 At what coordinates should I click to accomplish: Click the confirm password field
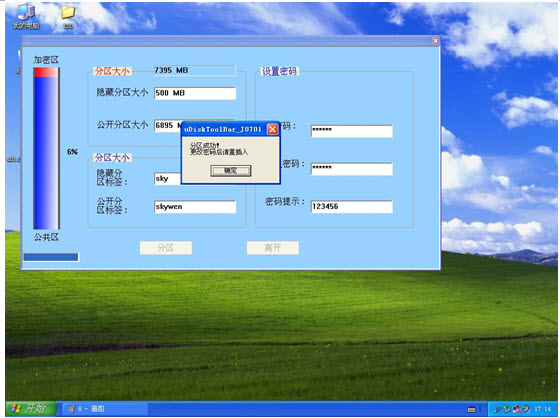click(352, 169)
